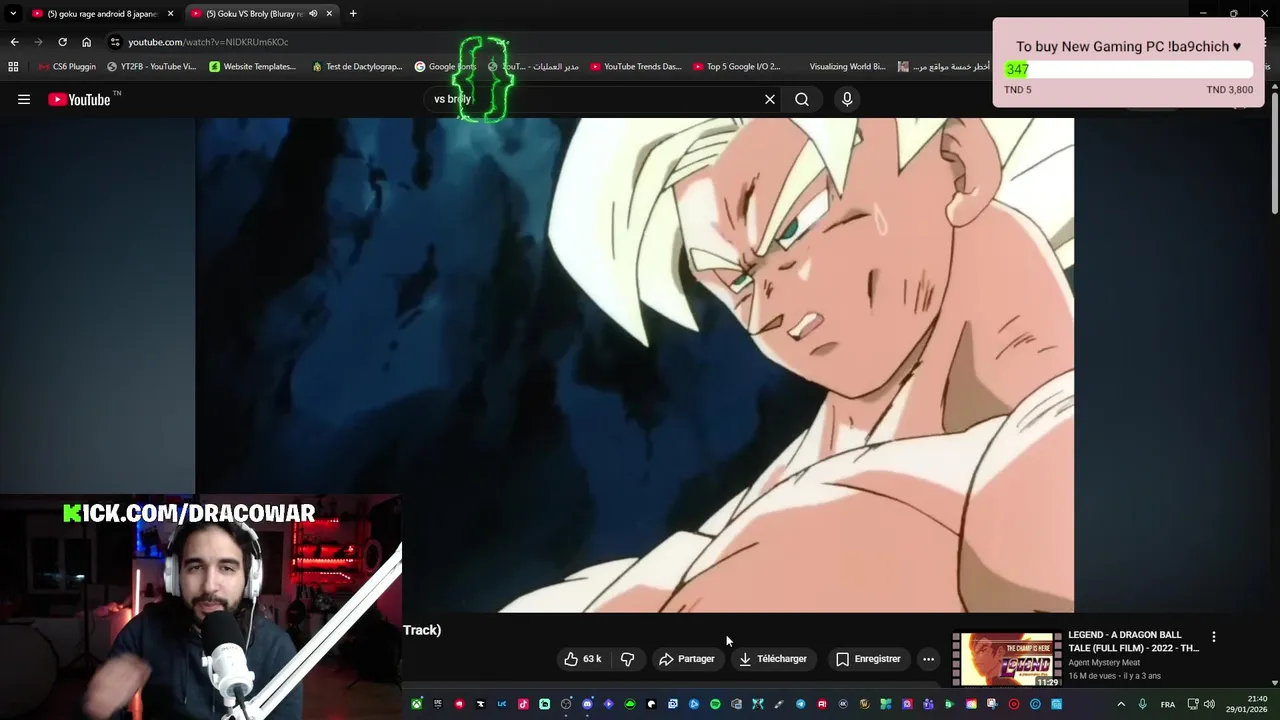The width and height of the screenshot is (1280, 720).
Task: Open OBS Studio from the taskbar
Action: [566, 704]
